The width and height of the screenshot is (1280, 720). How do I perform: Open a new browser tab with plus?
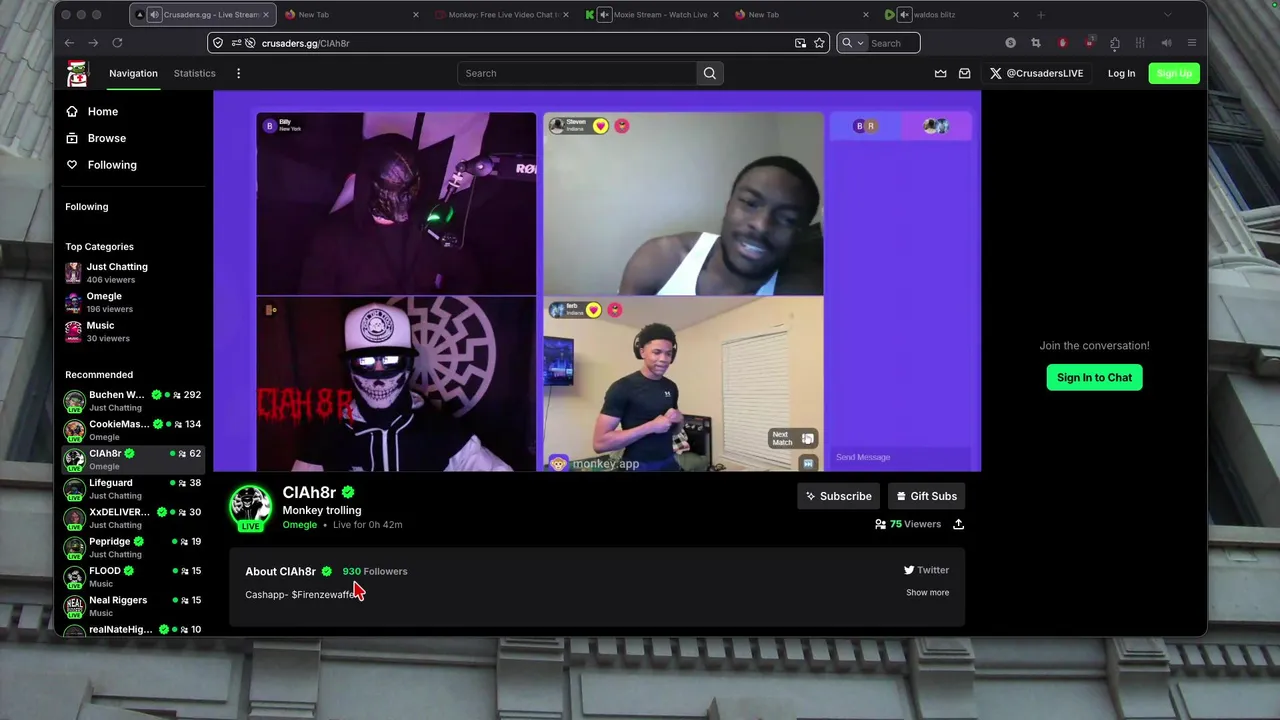tap(1040, 15)
